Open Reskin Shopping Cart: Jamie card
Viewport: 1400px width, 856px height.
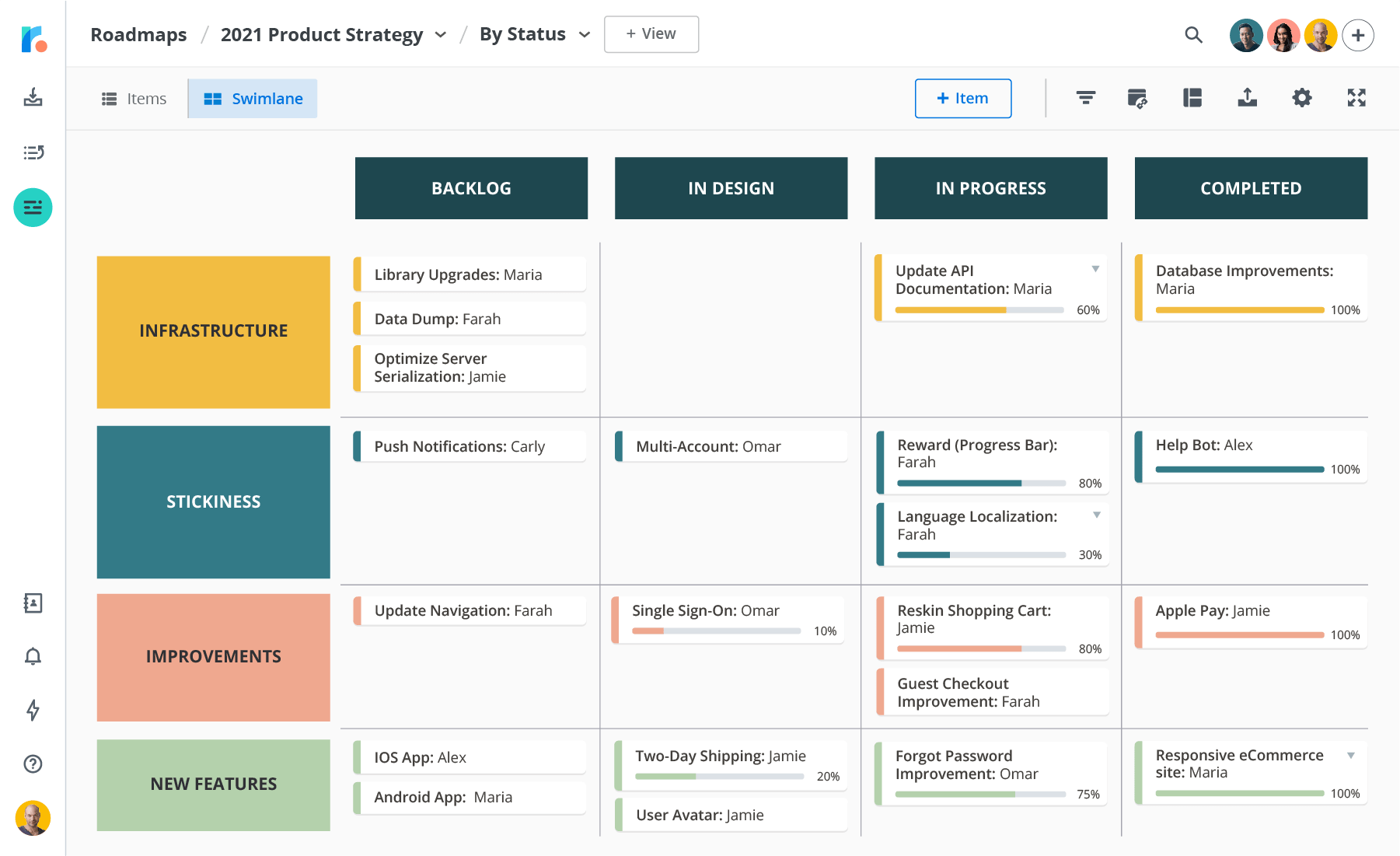pyautogui.click(x=993, y=628)
